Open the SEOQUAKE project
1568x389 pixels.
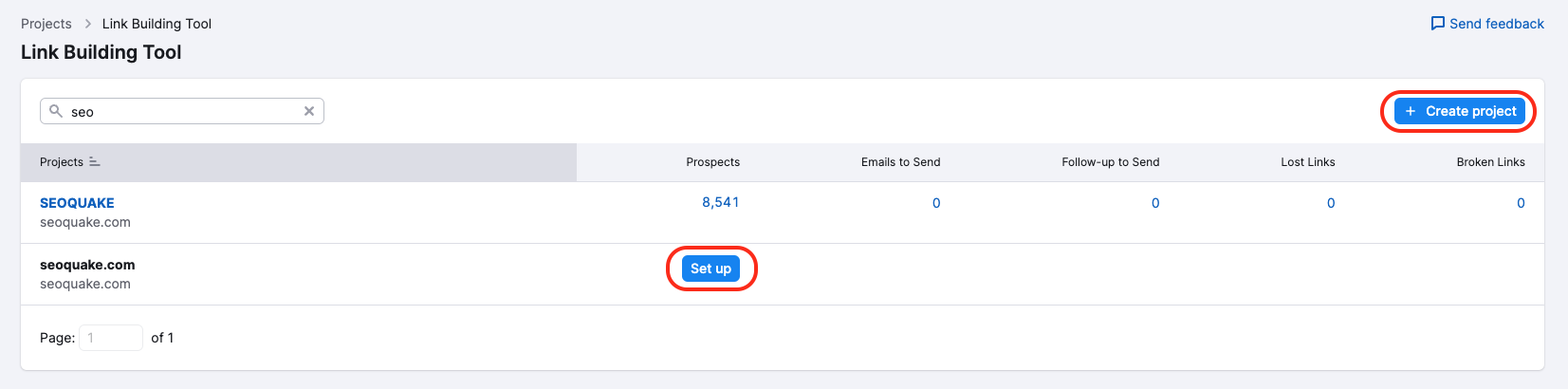pos(77,203)
